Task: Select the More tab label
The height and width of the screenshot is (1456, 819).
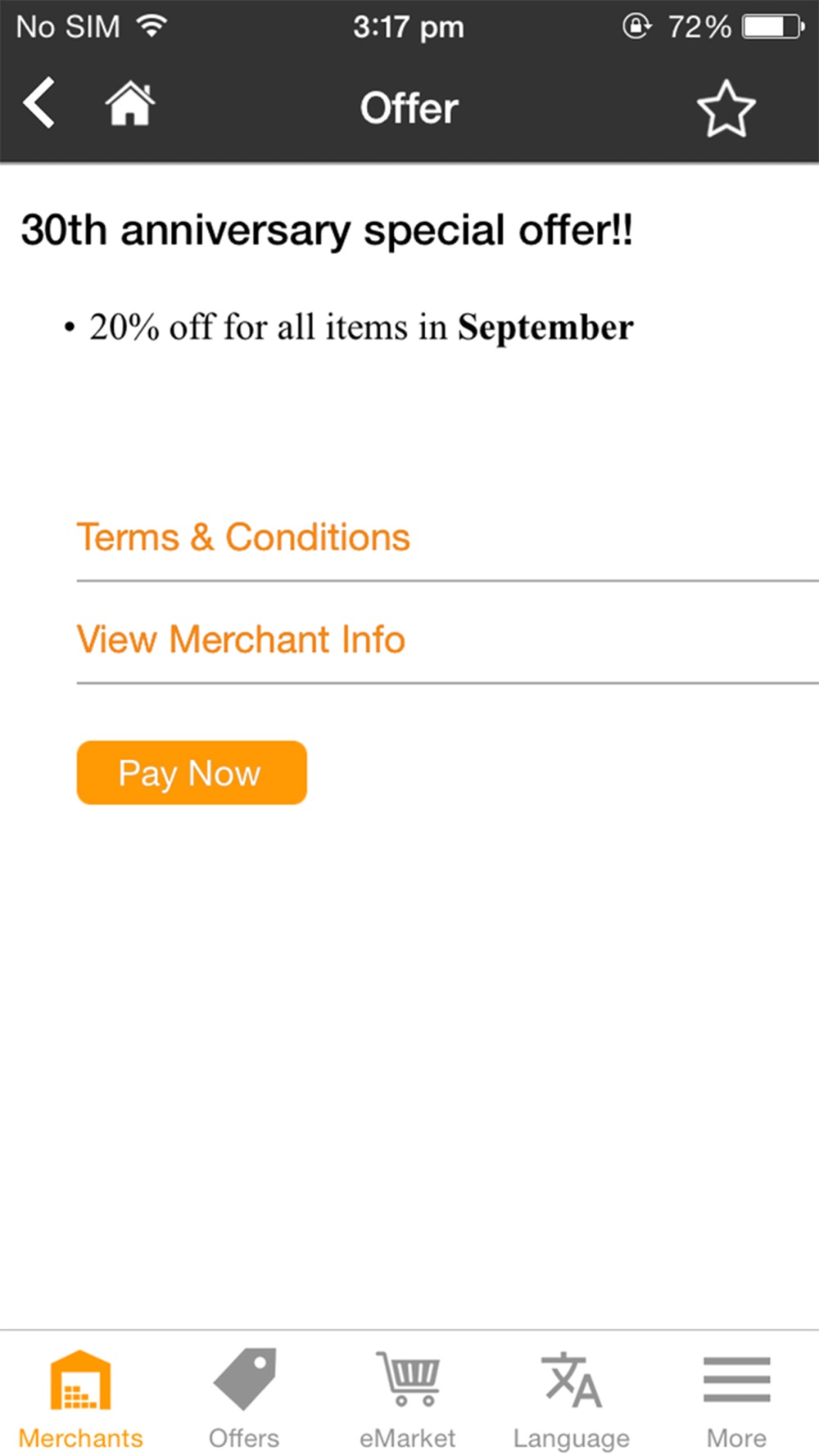Action: 736,1438
